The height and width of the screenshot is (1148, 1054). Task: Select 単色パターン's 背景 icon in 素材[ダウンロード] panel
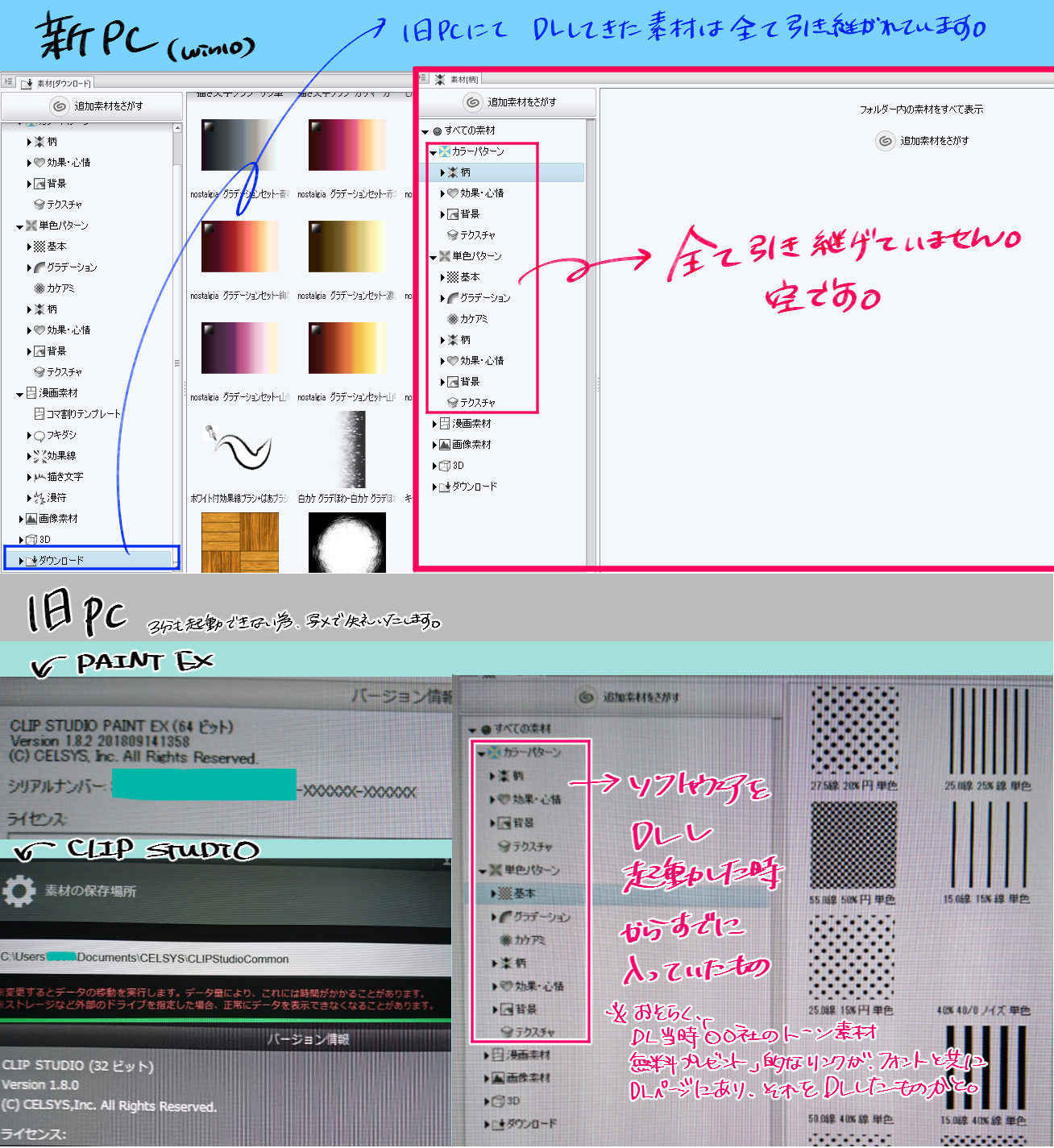39,351
